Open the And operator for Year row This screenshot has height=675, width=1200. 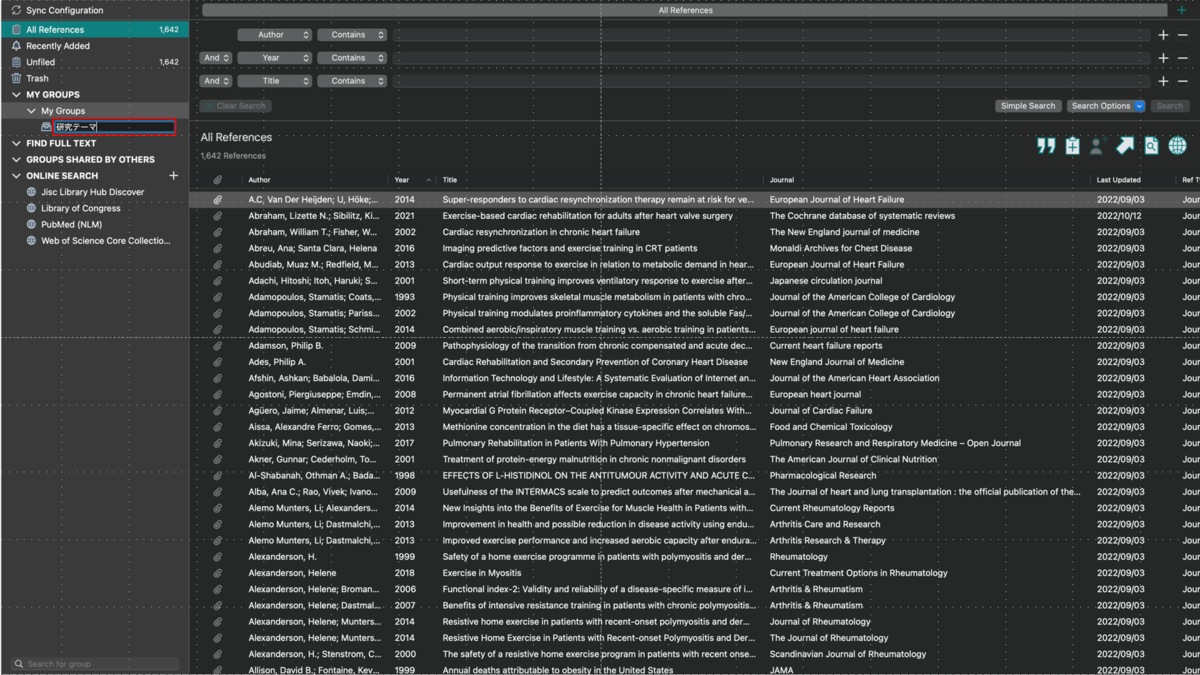(215, 58)
